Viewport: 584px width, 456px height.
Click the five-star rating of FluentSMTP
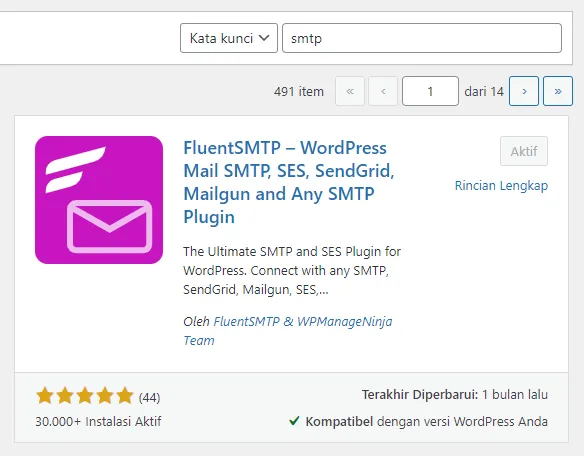(x=85, y=396)
